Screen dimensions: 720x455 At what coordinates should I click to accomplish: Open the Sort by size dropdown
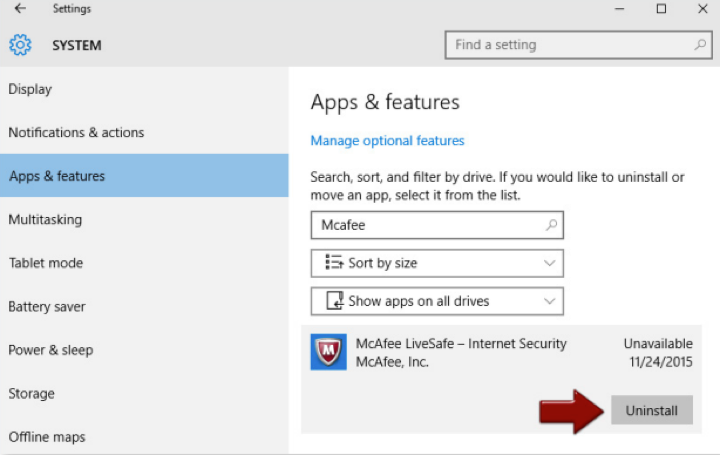point(437,263)
